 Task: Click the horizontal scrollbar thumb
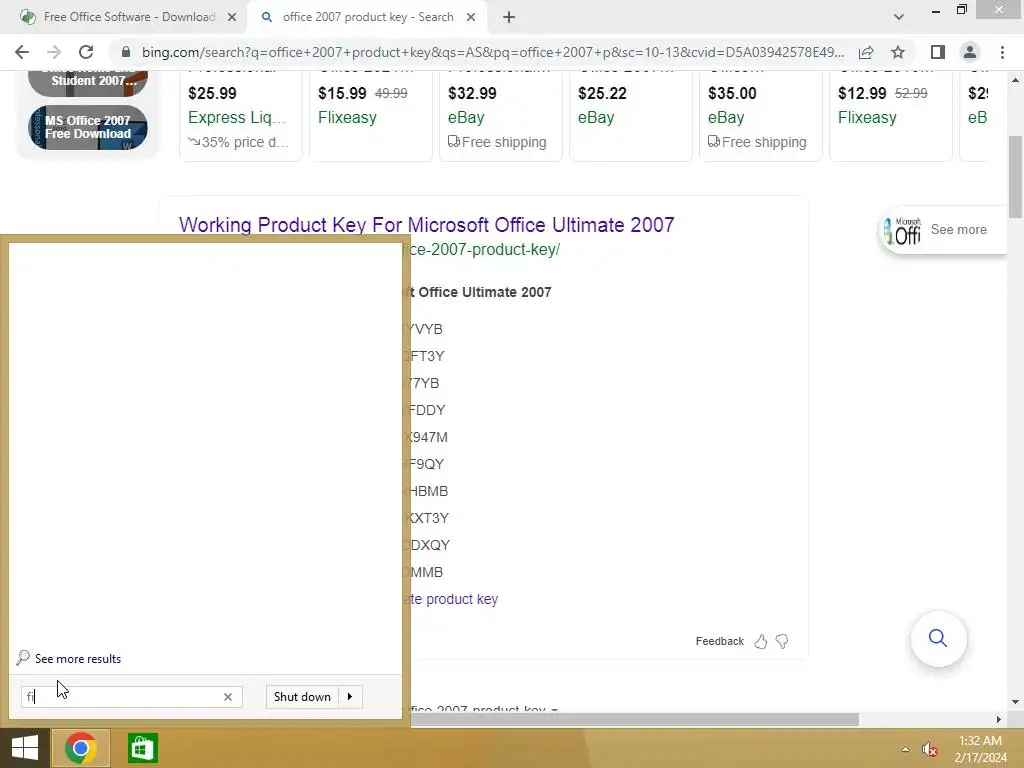[x=633, y=720]
